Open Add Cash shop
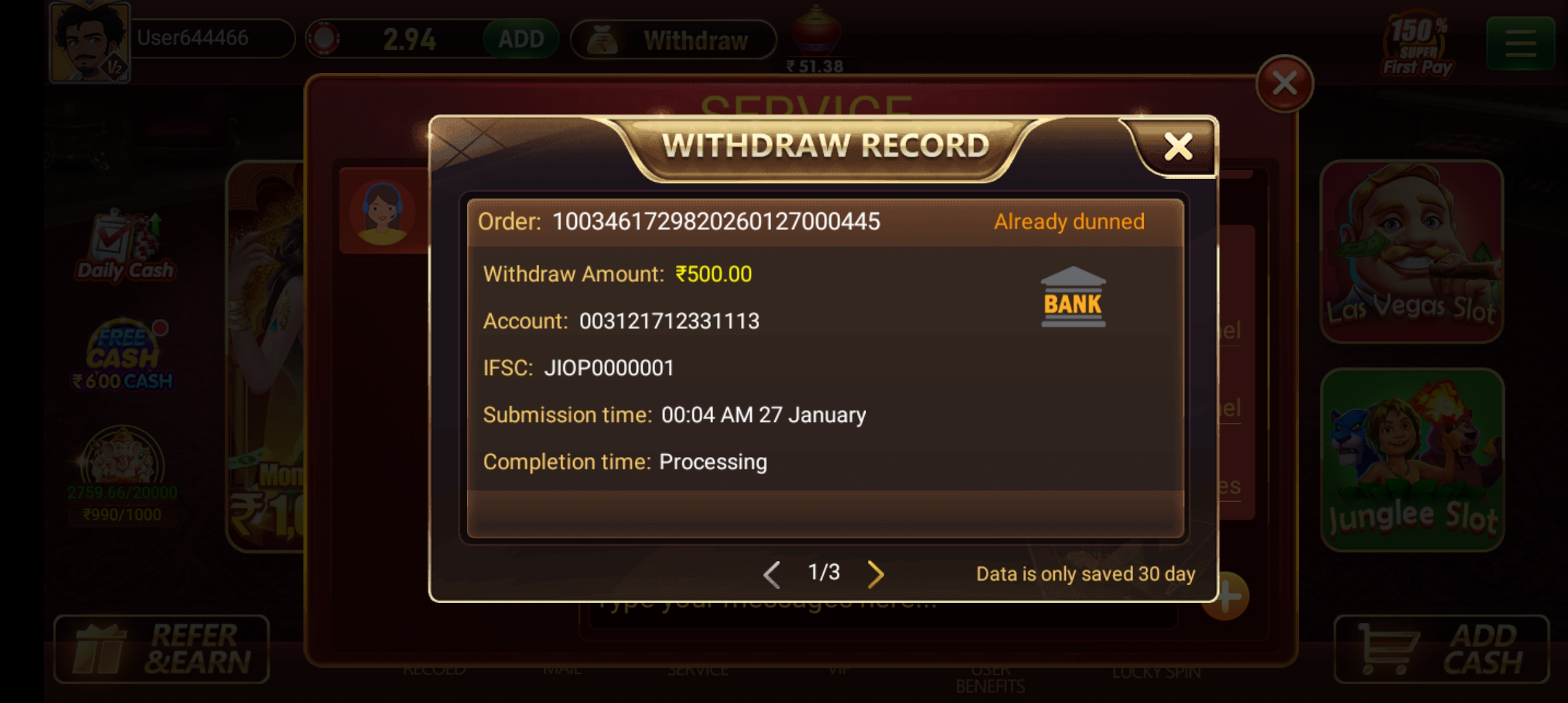 [x=1441, y=649]
